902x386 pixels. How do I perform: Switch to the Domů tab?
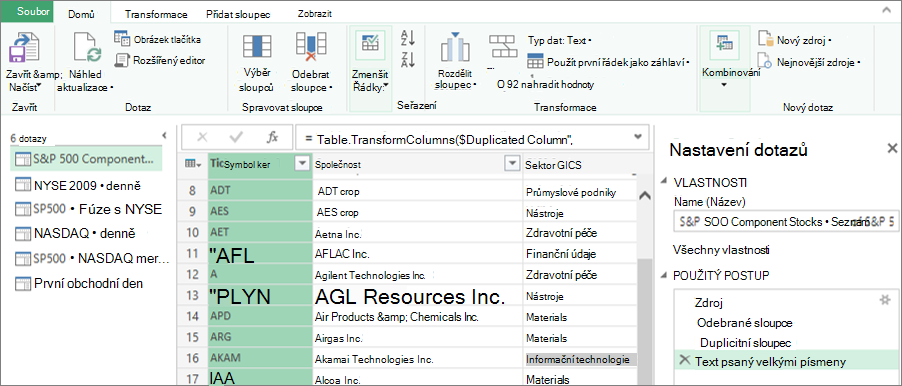(x=81, y=13)
